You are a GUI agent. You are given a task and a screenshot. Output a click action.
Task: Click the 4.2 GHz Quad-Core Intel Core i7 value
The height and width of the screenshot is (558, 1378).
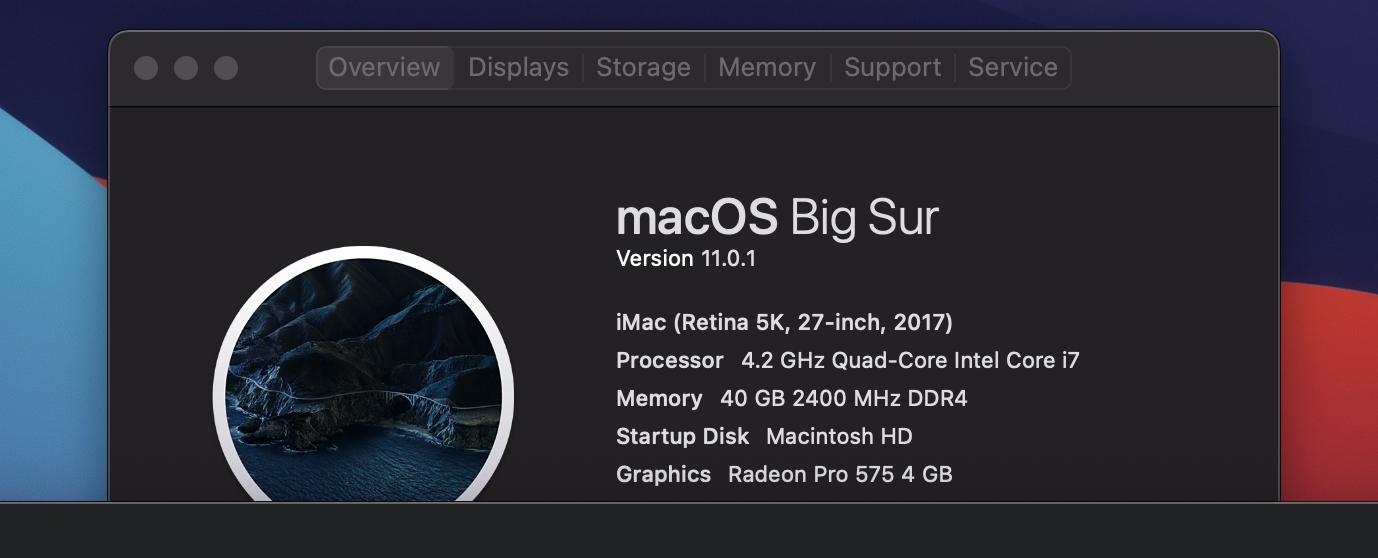[910, 360]
